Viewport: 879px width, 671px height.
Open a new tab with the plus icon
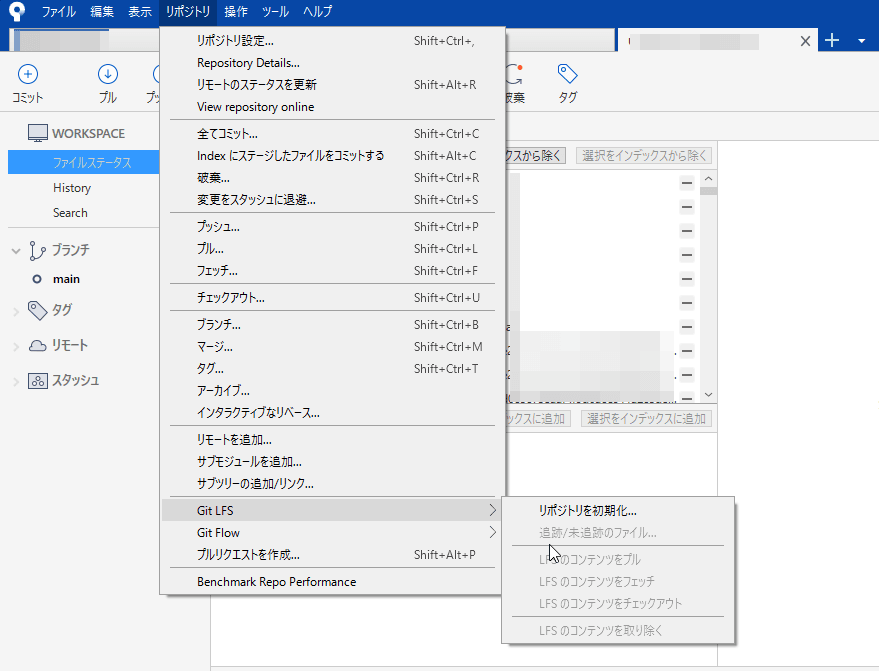[832, 40]
